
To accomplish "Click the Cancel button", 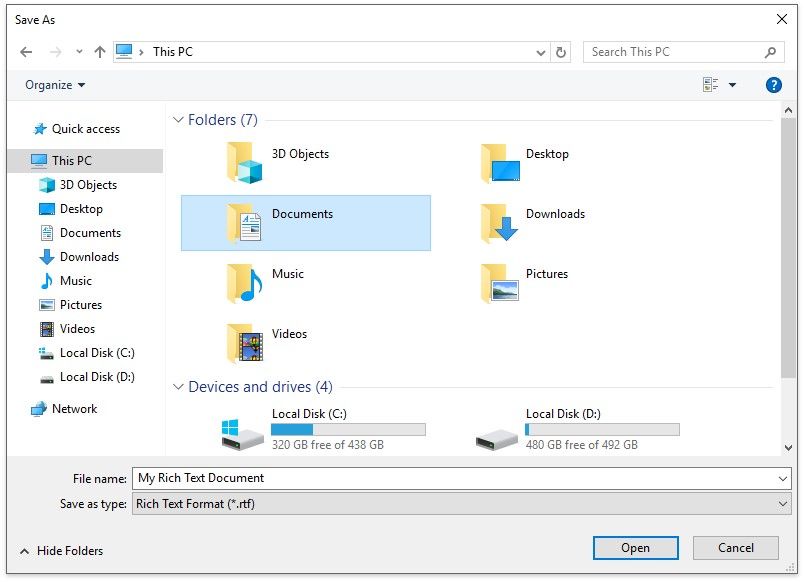I will tap(736, 548).
